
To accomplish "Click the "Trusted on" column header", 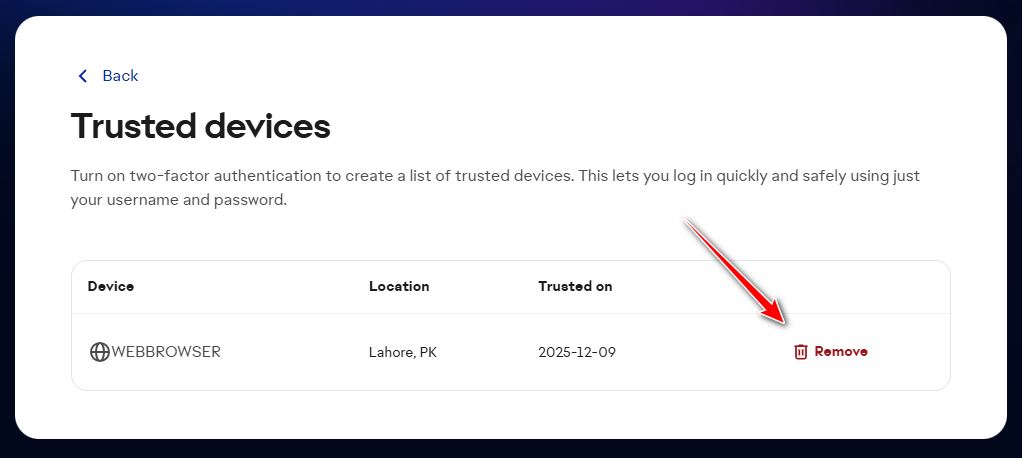I will click(x=575, y=286).
